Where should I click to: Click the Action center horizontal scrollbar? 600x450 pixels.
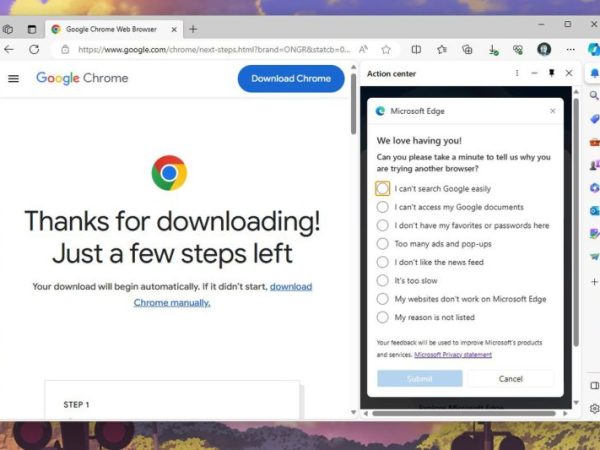[x=464, y=414]
